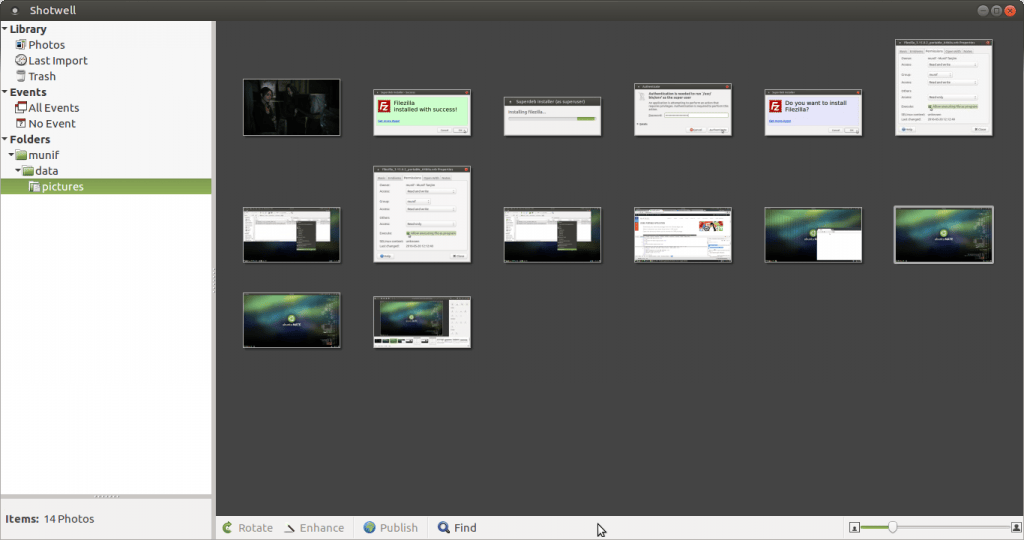Collapse the Library section
The width and height of the screenshot is (1024, 540).
point(5,30)
